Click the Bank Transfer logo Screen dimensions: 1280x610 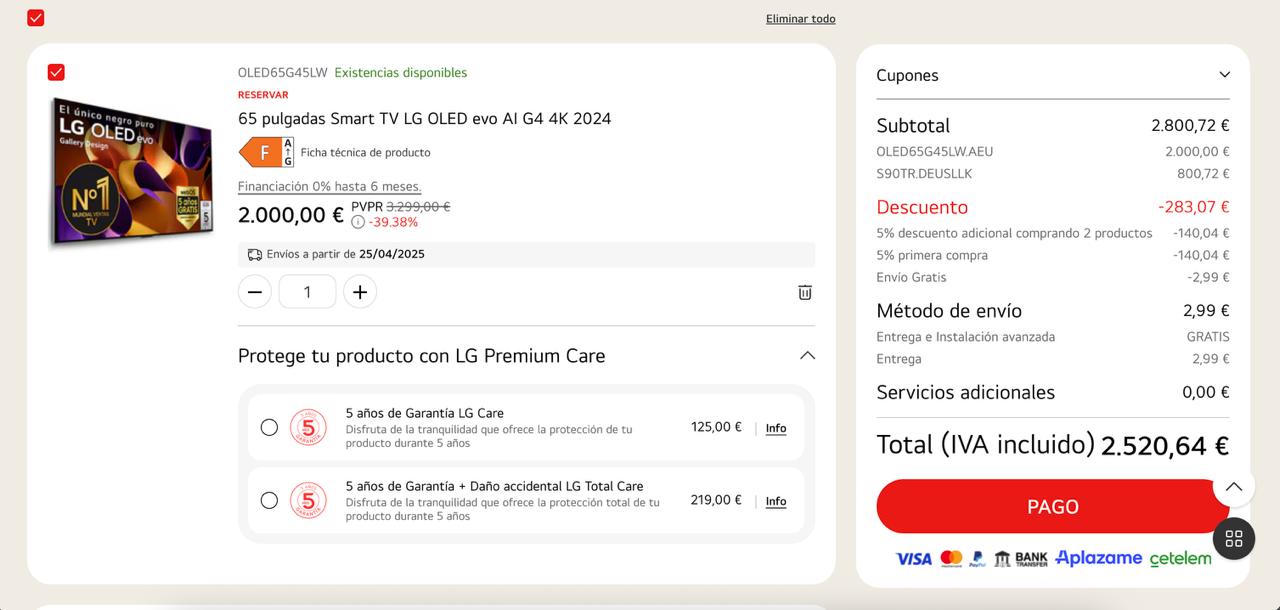[1021, 559]
